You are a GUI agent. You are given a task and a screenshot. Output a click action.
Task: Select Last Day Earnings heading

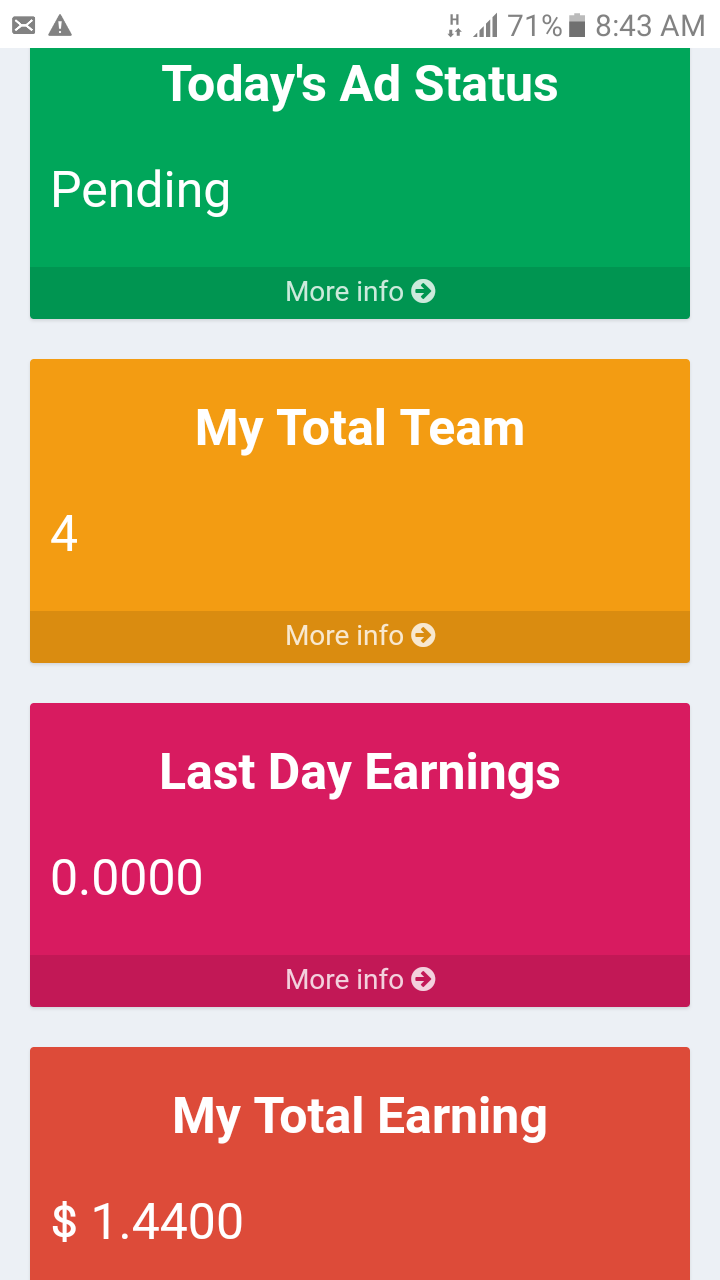click(360, 773)
